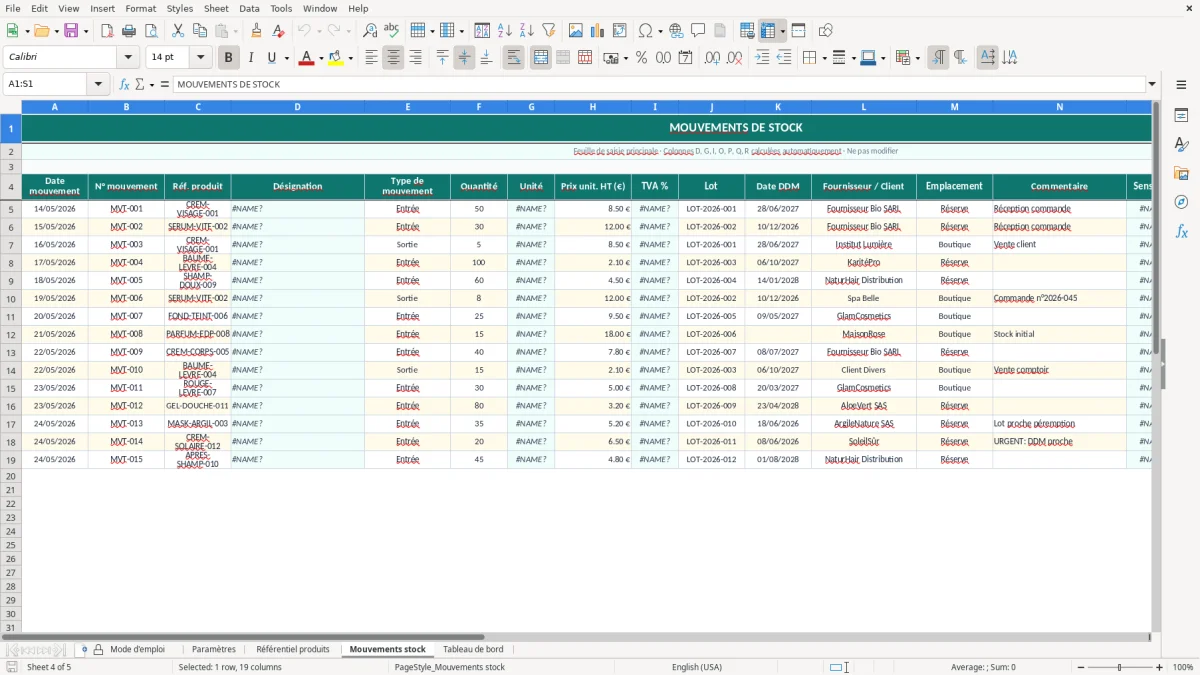The image size is (1200, 675).
Task: Open the Styles menu
Action: point(180,8)
